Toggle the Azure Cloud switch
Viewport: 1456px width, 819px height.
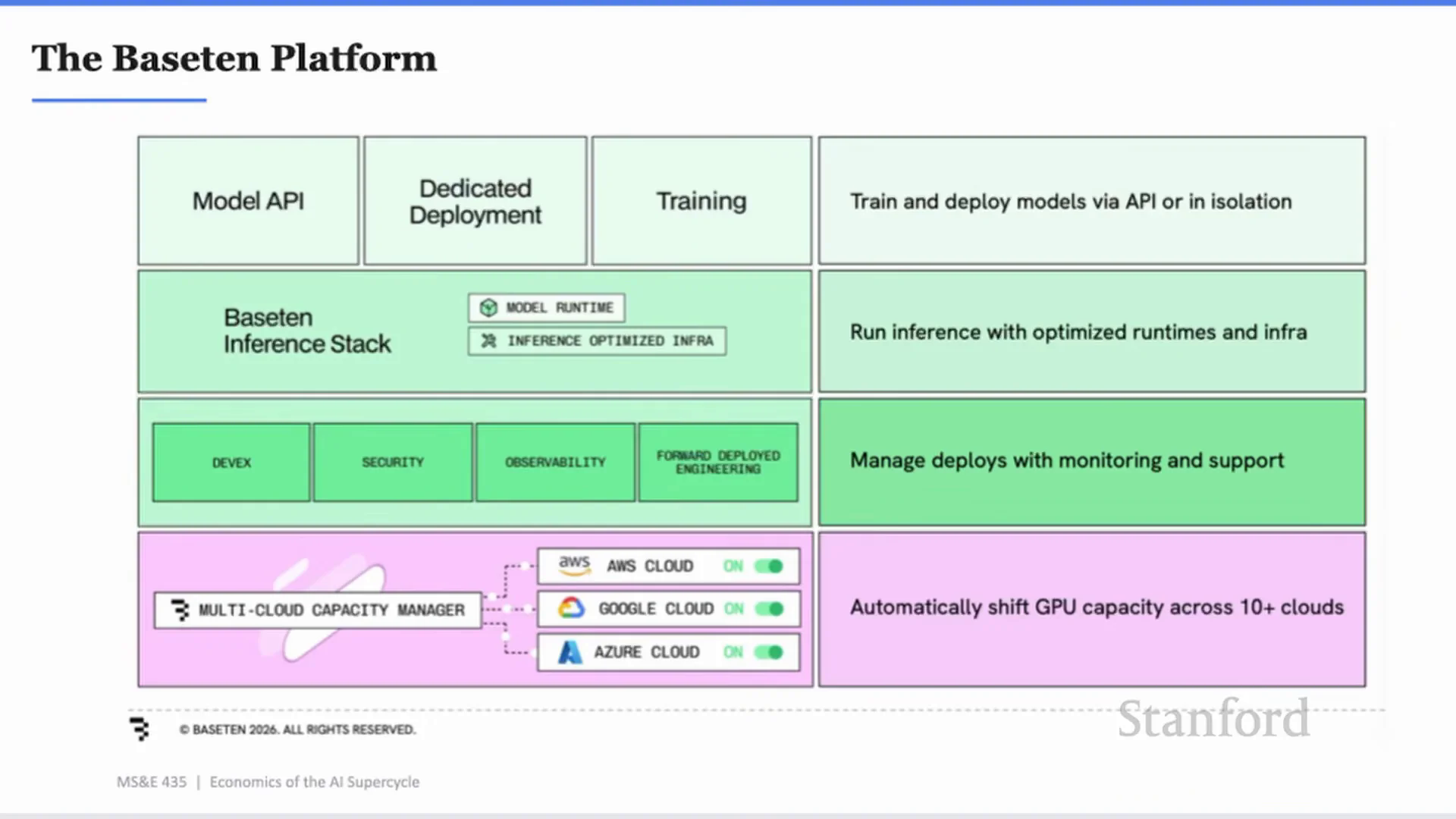[x=769, y=652]
